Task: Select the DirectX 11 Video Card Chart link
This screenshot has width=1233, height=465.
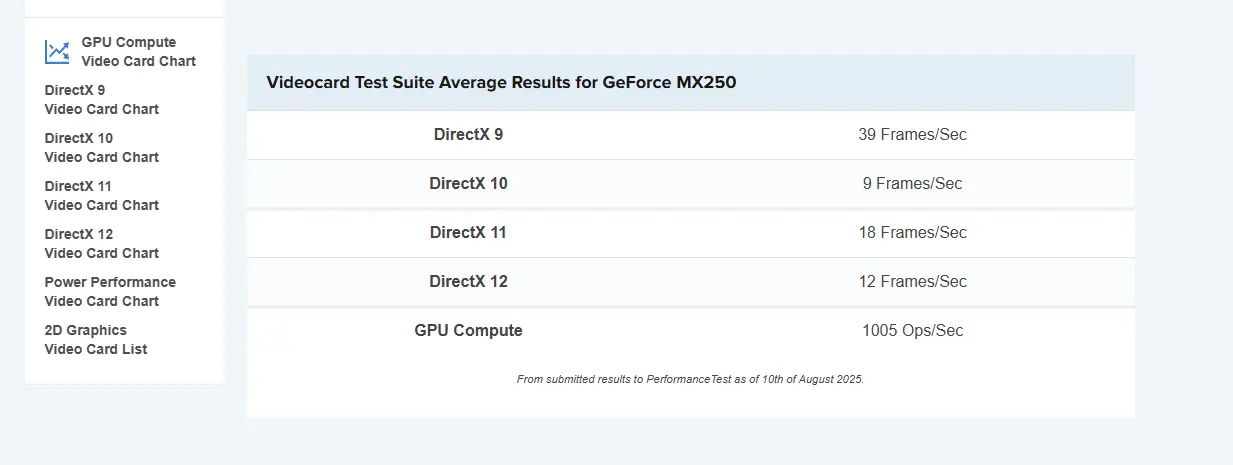Action: 101,195
